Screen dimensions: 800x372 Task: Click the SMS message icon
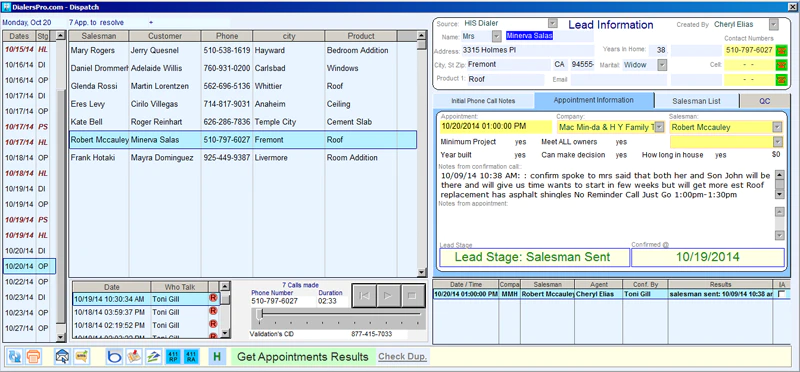point(82,356)
